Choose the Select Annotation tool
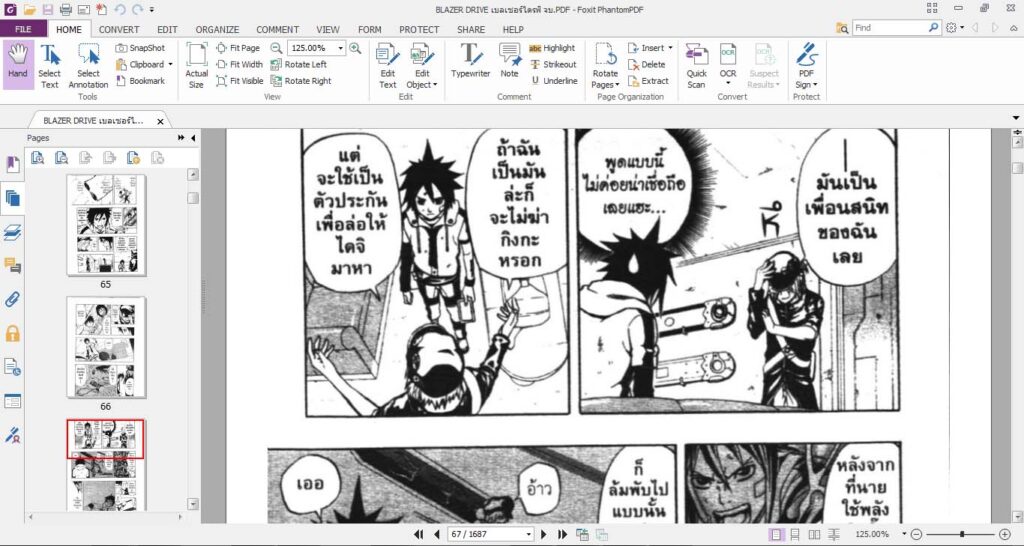The image size is (1024, 546). pyautogui.click(x=88, y=66)
